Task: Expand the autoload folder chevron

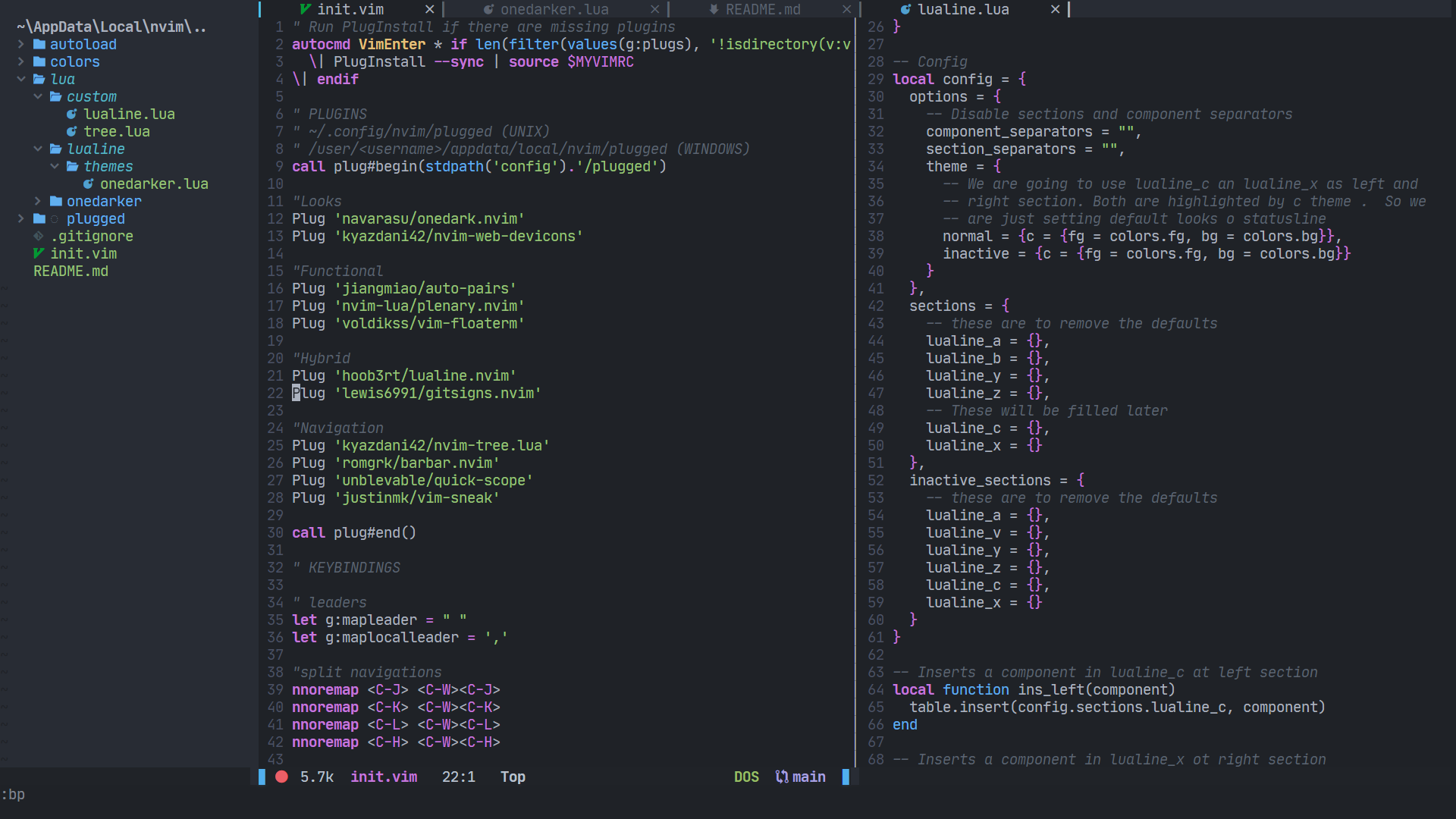Action: [x=21, y=44]
